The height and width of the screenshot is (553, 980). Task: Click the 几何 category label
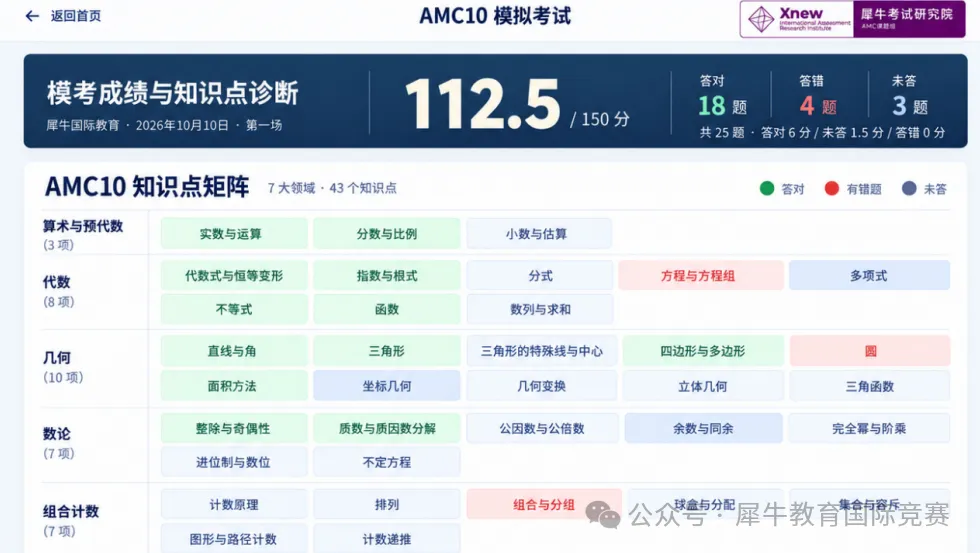56,358
